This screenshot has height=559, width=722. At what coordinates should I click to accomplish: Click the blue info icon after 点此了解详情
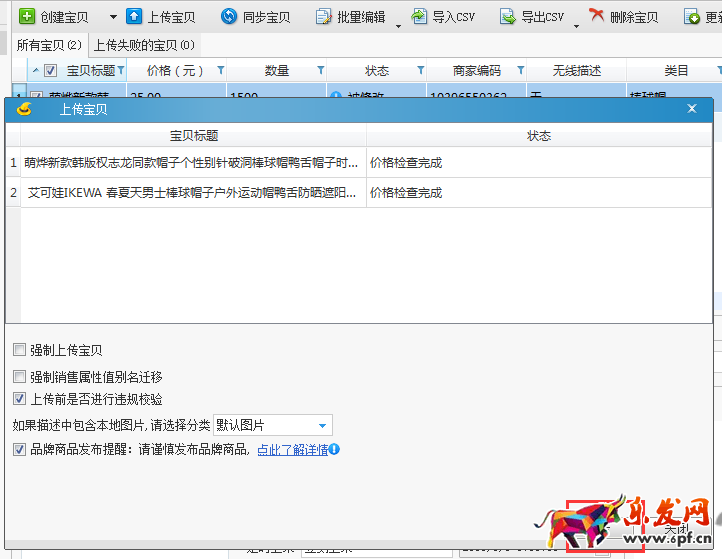[335, 450]
